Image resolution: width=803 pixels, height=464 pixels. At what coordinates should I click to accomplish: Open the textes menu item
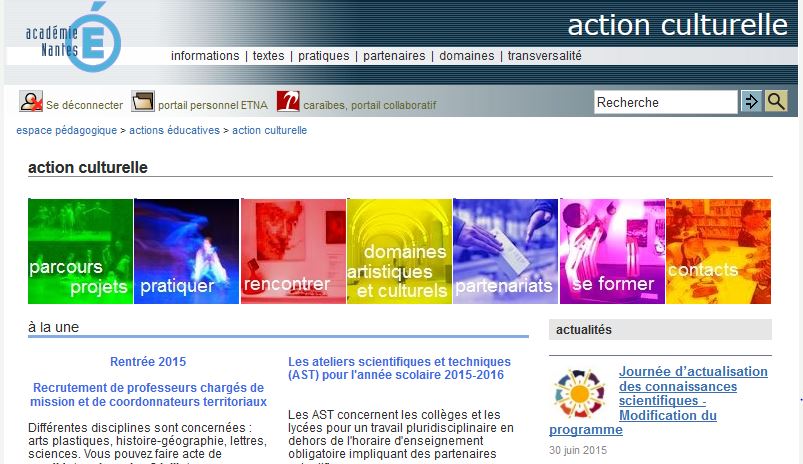(x=268, y=56)
